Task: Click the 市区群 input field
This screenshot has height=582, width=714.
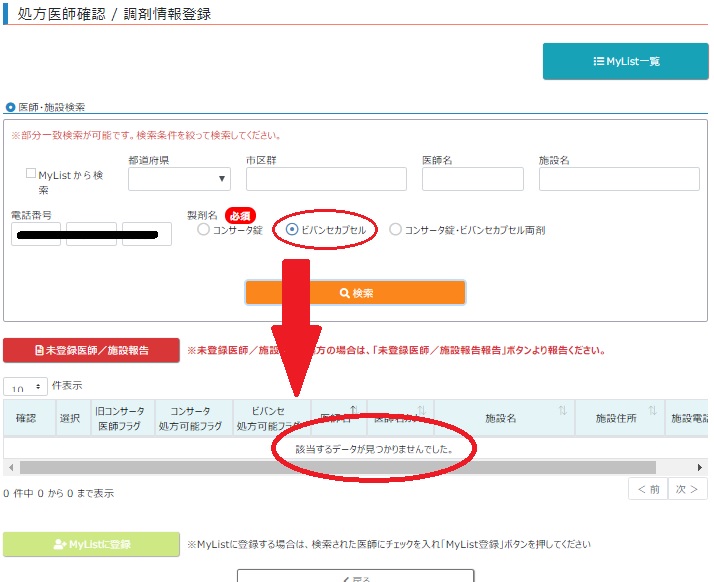Action: pos(326,179)
